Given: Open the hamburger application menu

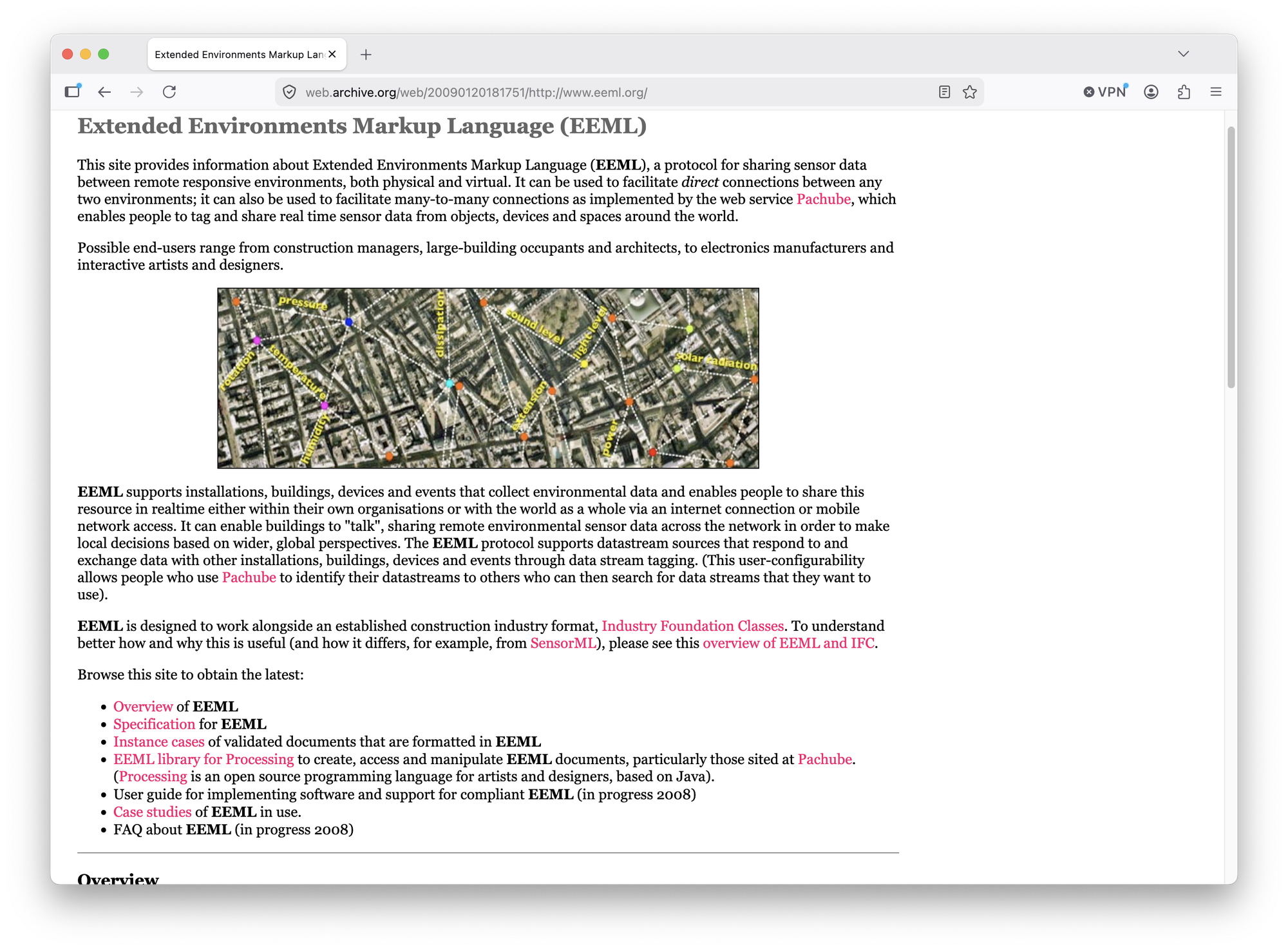Looking at the screenshot, I should pos(1216,92).
